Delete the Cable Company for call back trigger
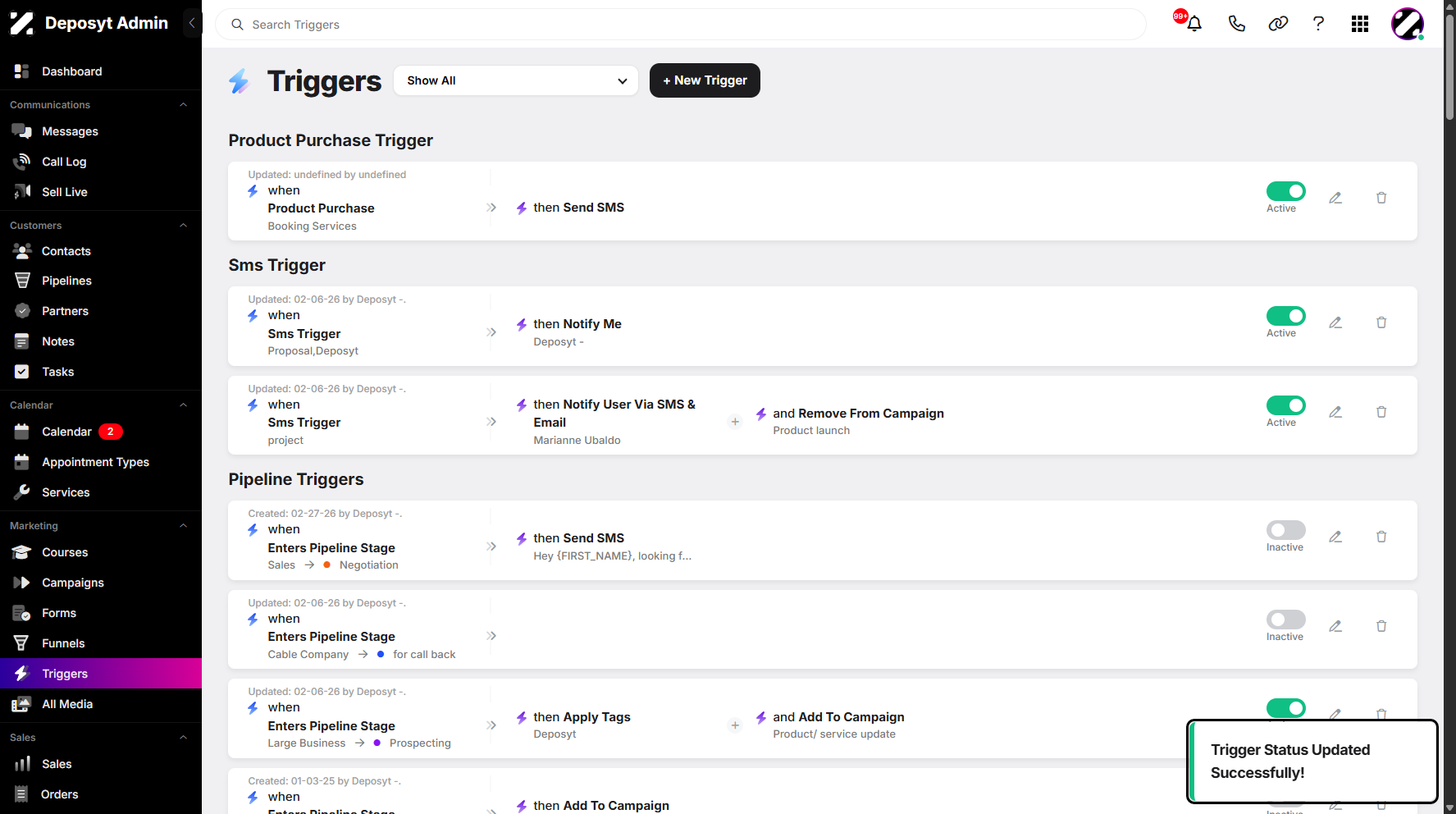Screen dimensions: 1456x814 (x=1381, y=626)
